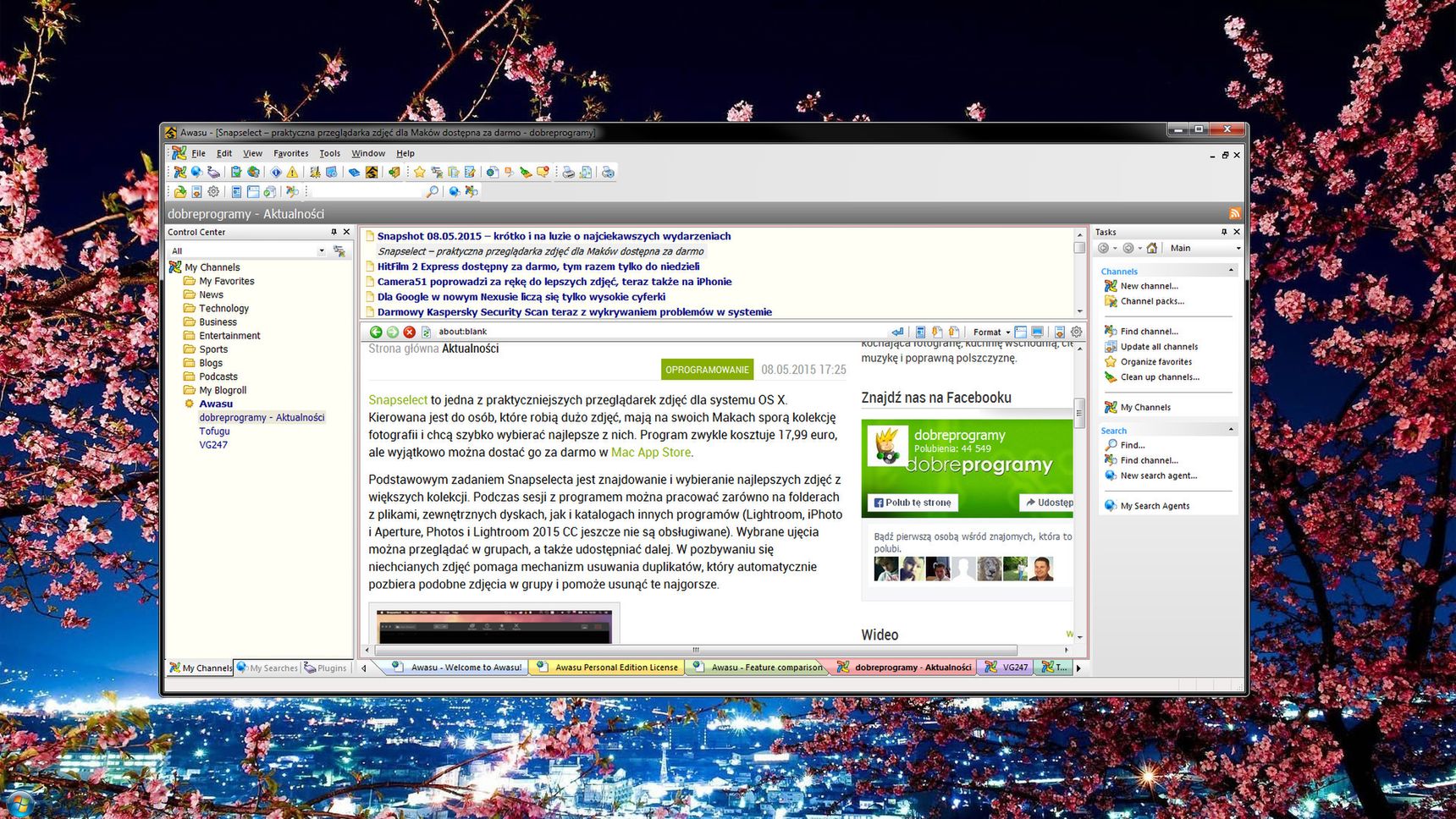Select the Technology folder in channel tree
The image size is (1456, 819).
223,308
